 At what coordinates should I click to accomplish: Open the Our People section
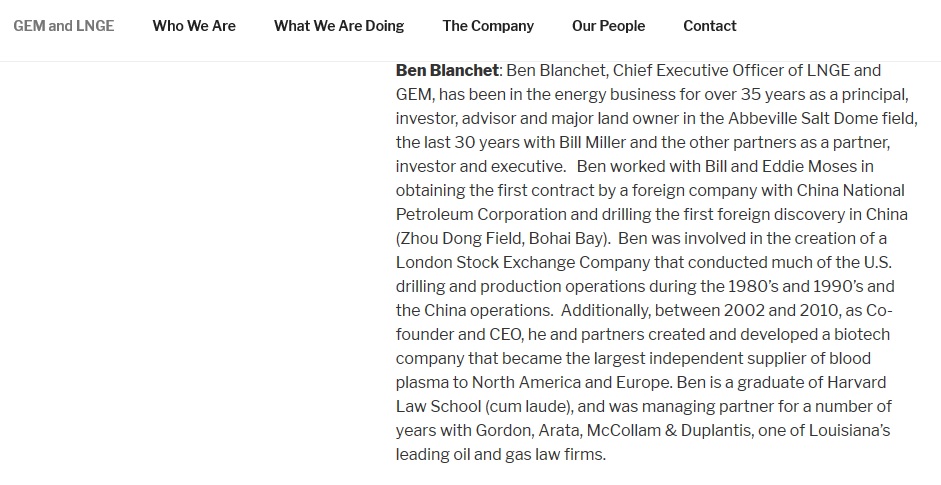pyautogui.click(x=608, y=26)
